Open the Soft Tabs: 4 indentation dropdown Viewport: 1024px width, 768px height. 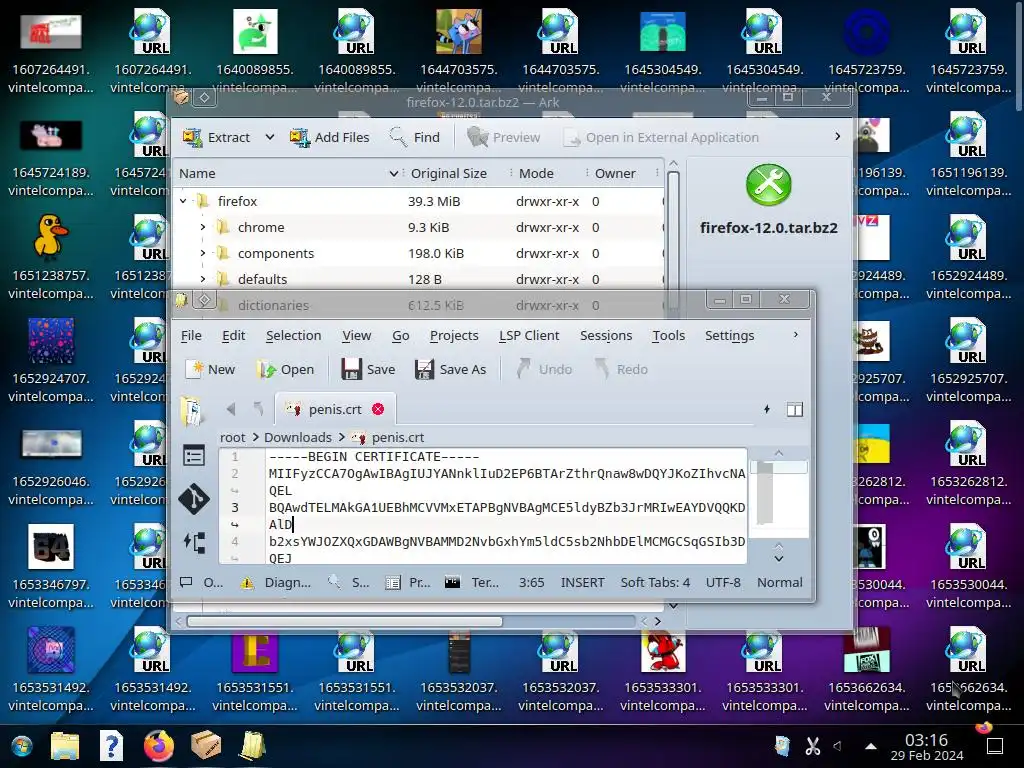[x=655, y=583]
